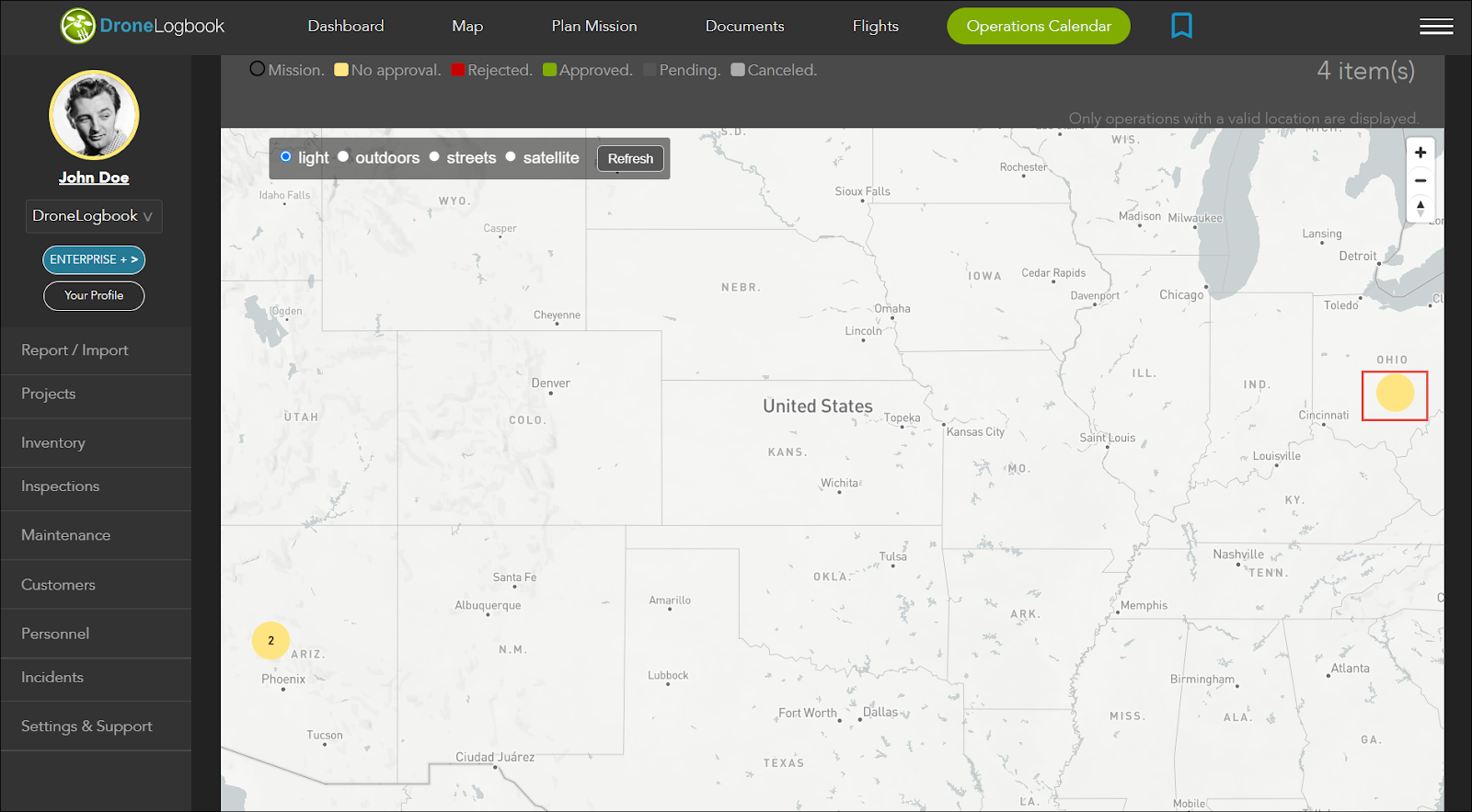
Task: Click the John Doe name link
Action: [x=94, y=177]
